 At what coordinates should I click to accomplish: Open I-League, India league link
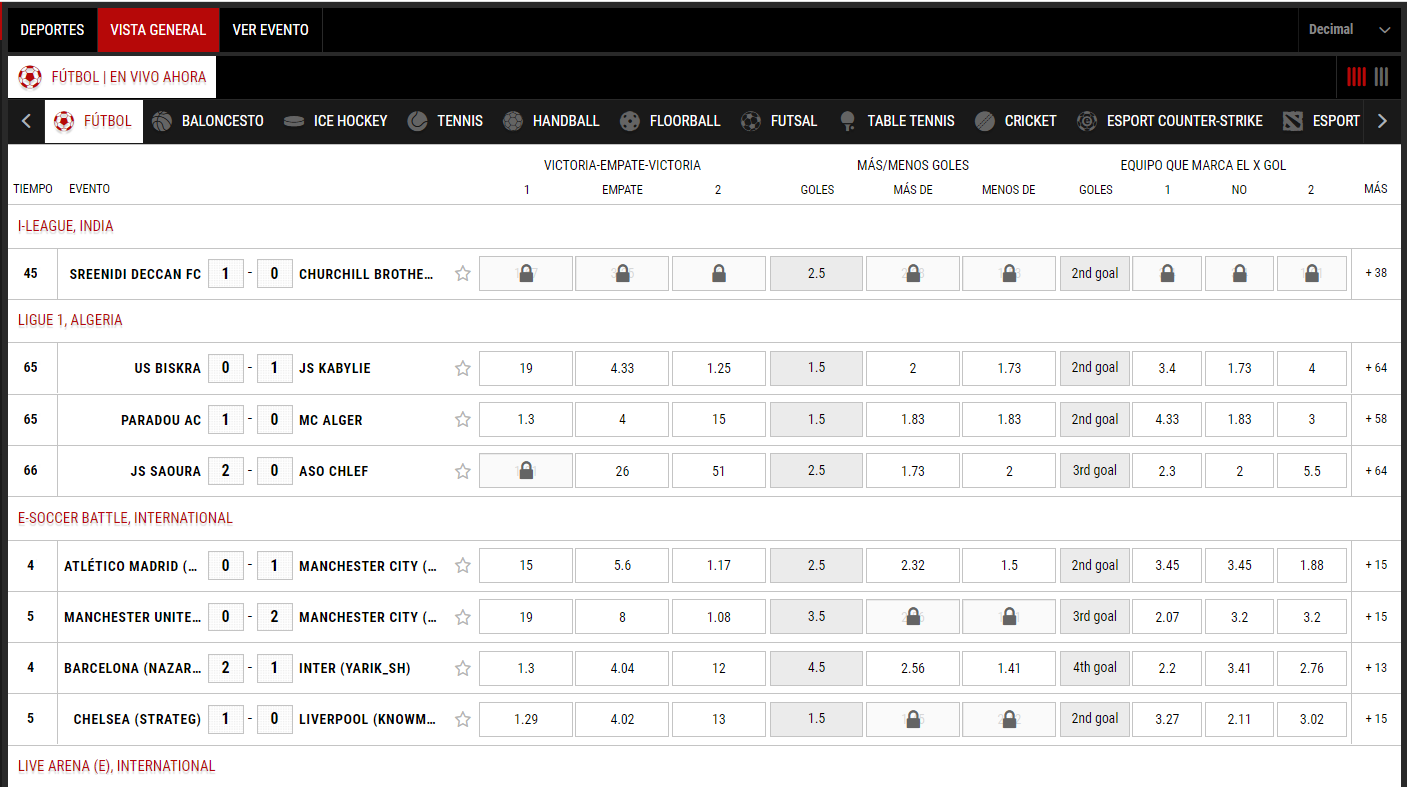point(66,226)
